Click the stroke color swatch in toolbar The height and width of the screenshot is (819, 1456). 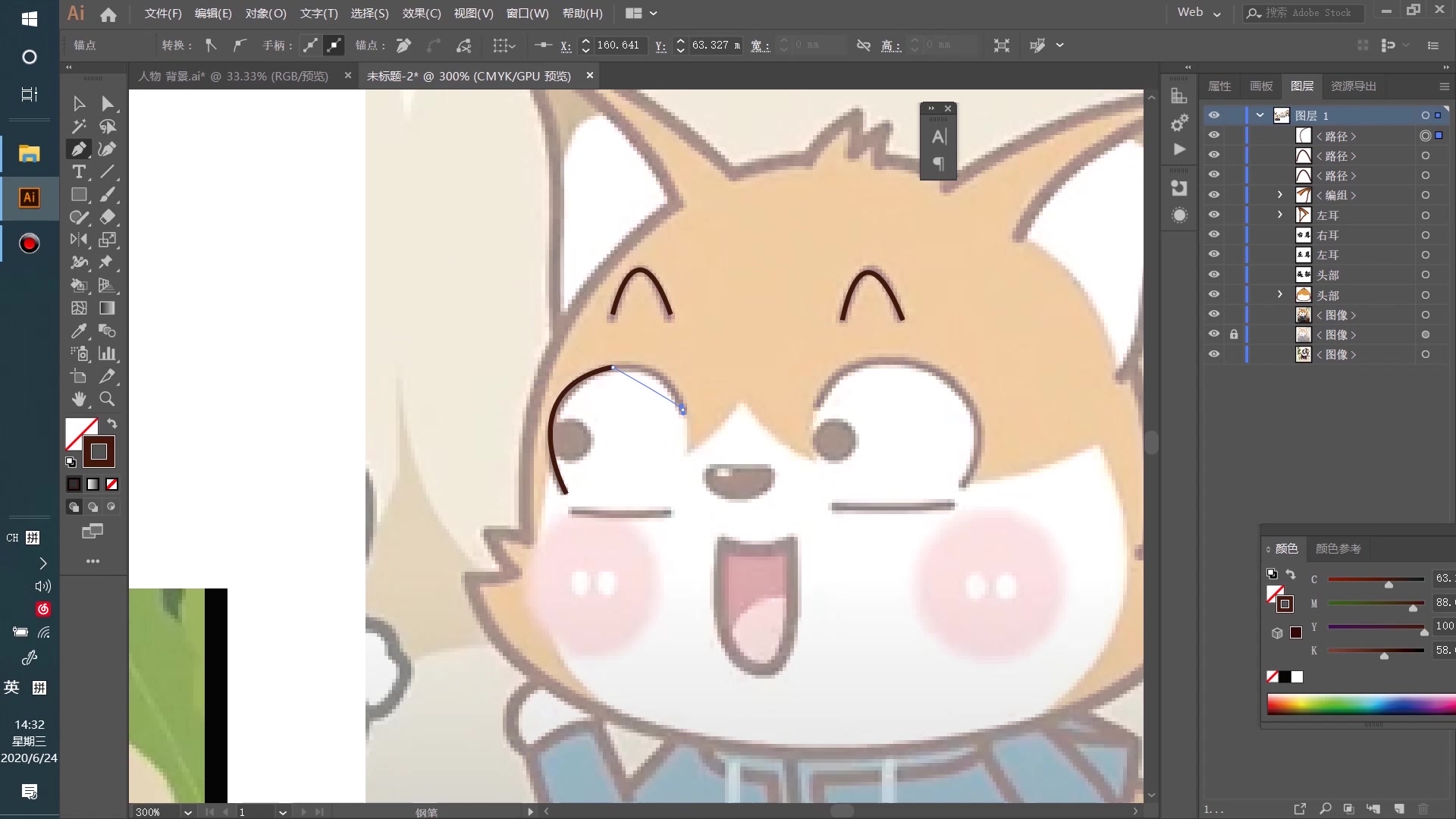coord(99,452)
